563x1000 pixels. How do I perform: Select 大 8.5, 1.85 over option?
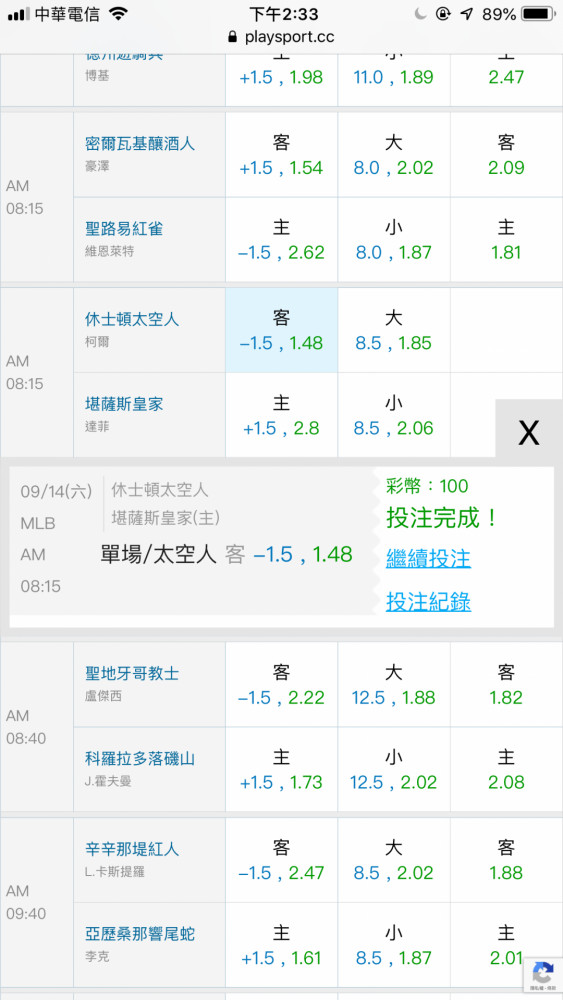(394, 330)
